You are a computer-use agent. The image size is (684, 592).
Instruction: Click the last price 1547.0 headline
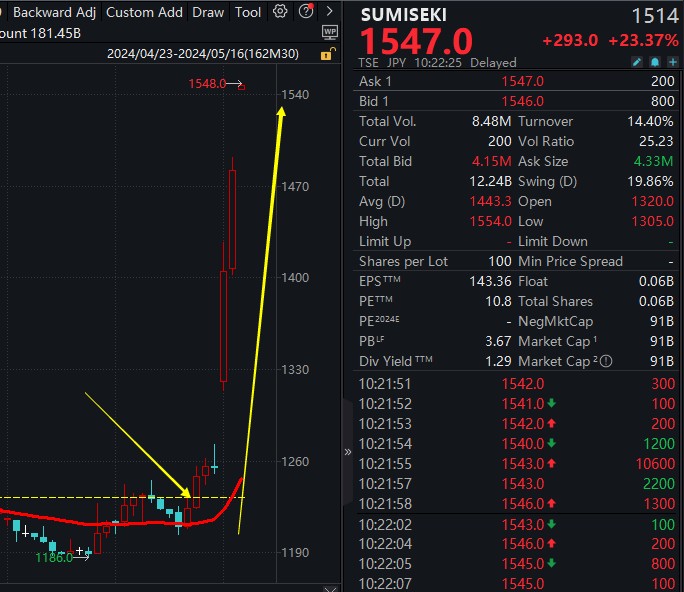coord(416,41)
